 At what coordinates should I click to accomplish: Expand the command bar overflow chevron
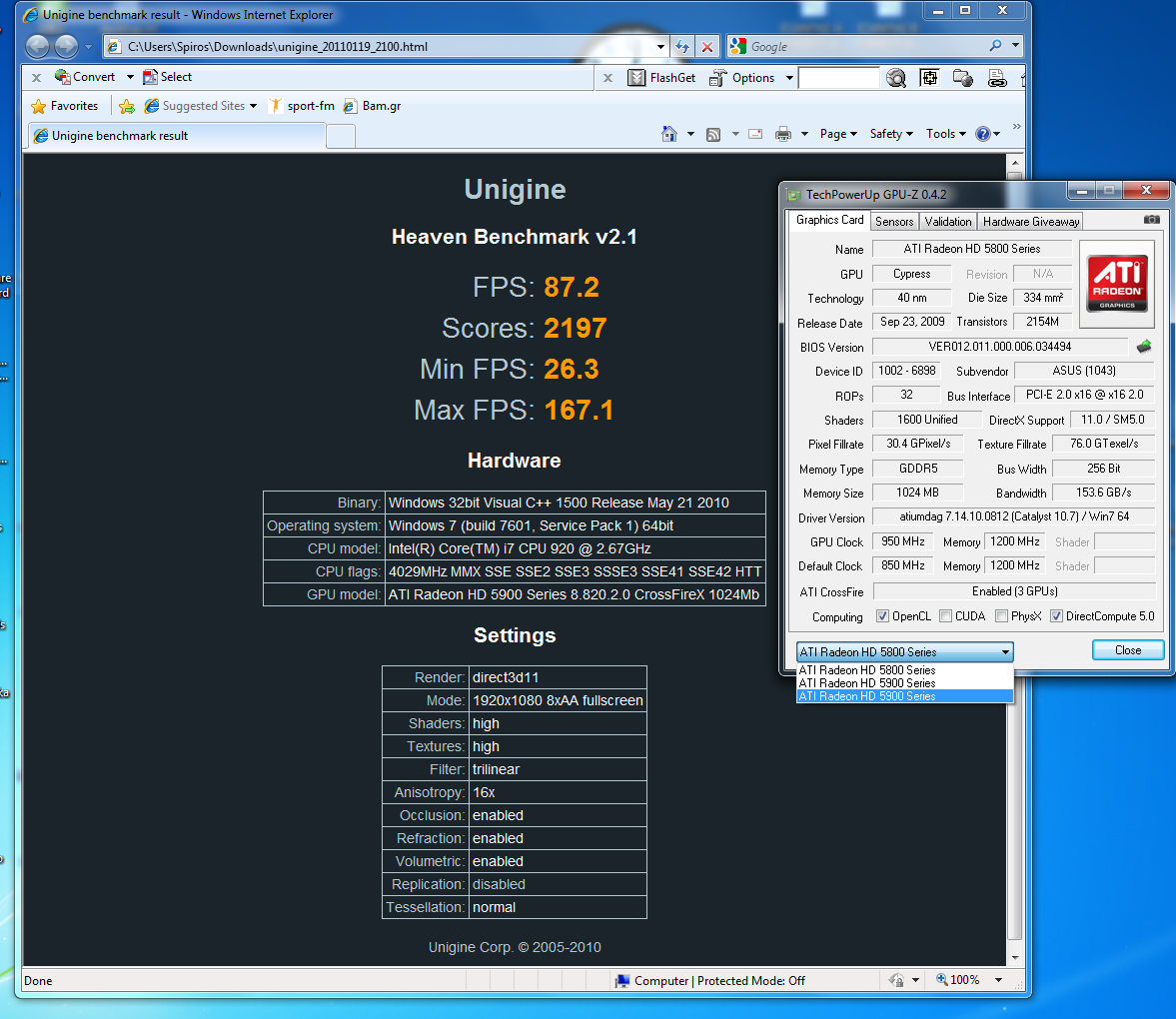click(x=1016, y=127)
